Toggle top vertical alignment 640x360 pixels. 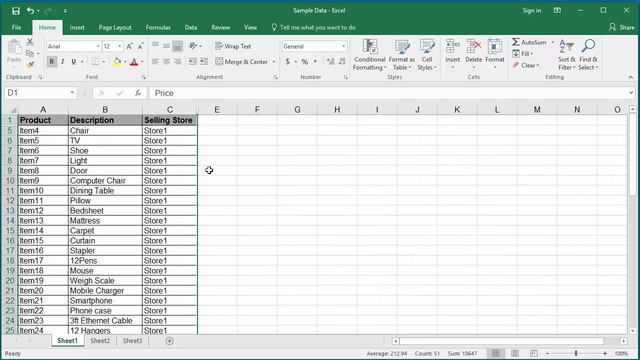point(155,46)
